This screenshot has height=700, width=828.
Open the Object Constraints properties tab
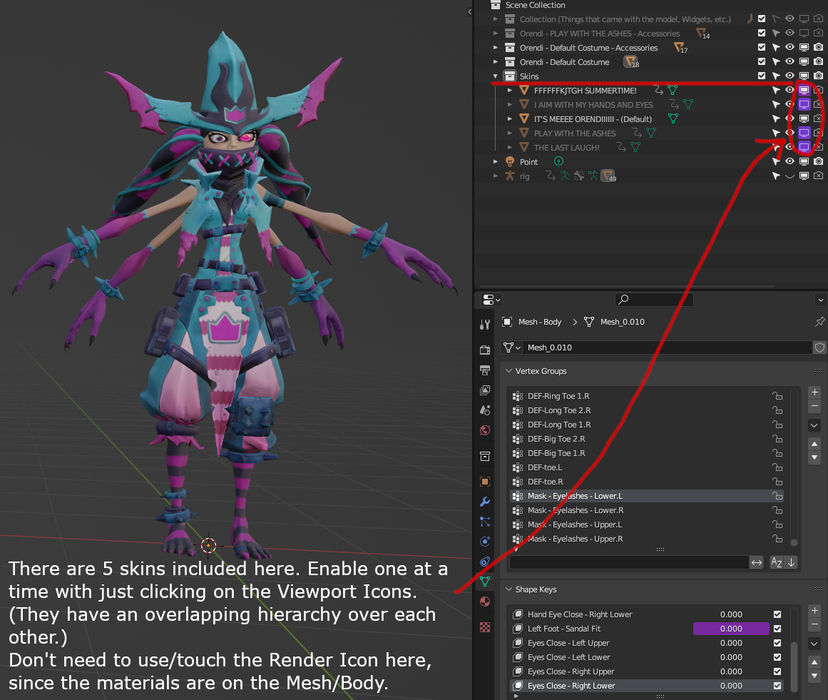(485, 562)
